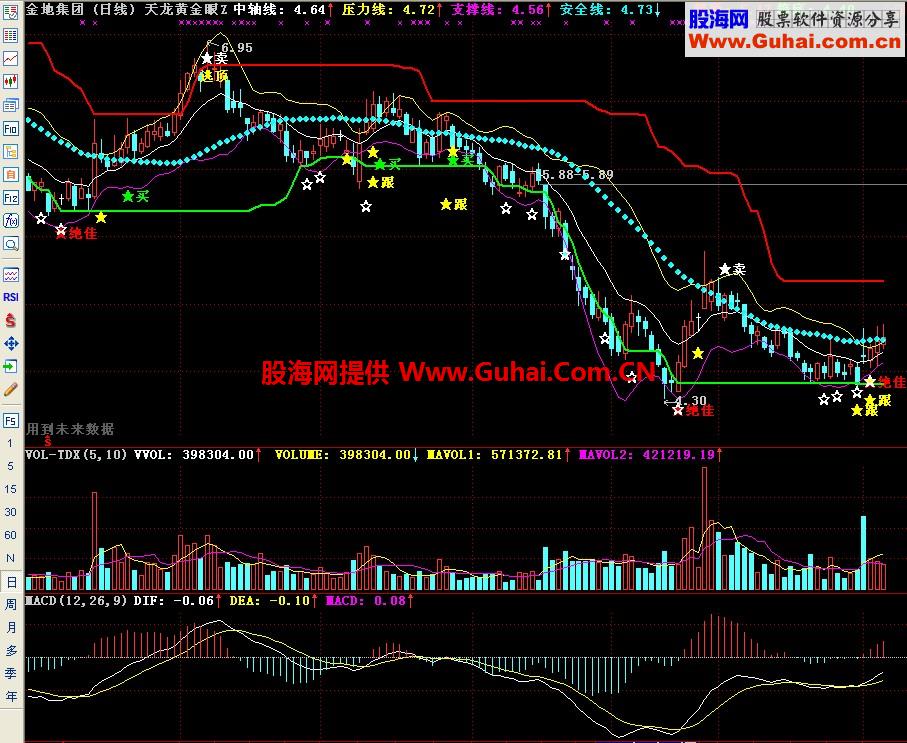
Task: Click the 6.95 high price label
Action: click(237, 48)
